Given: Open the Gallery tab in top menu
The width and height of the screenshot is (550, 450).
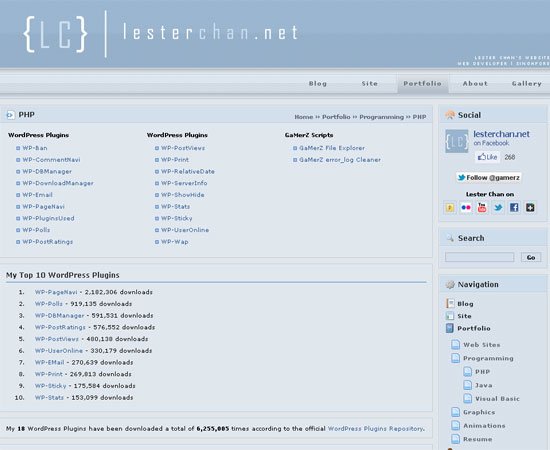Looking at the screenshot, I should (526, 83).
